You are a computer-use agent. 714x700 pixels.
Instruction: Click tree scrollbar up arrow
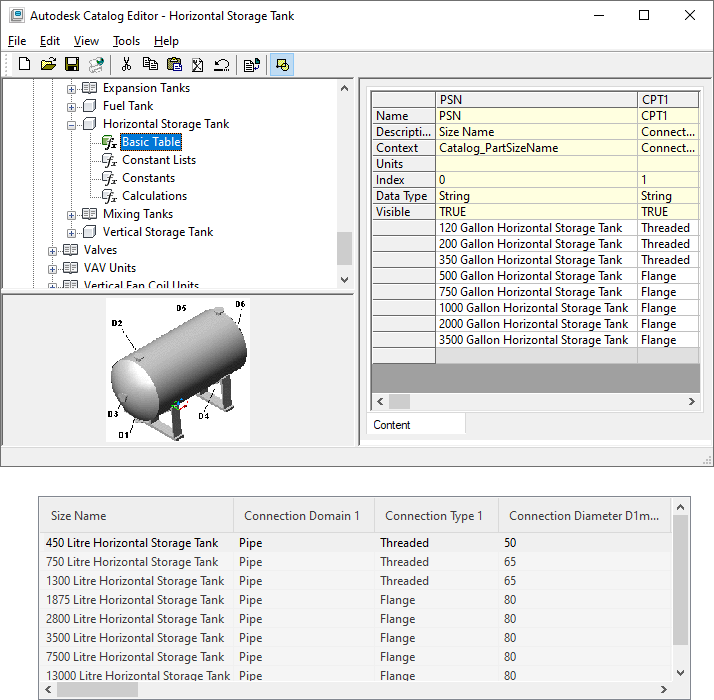[345, 88]
